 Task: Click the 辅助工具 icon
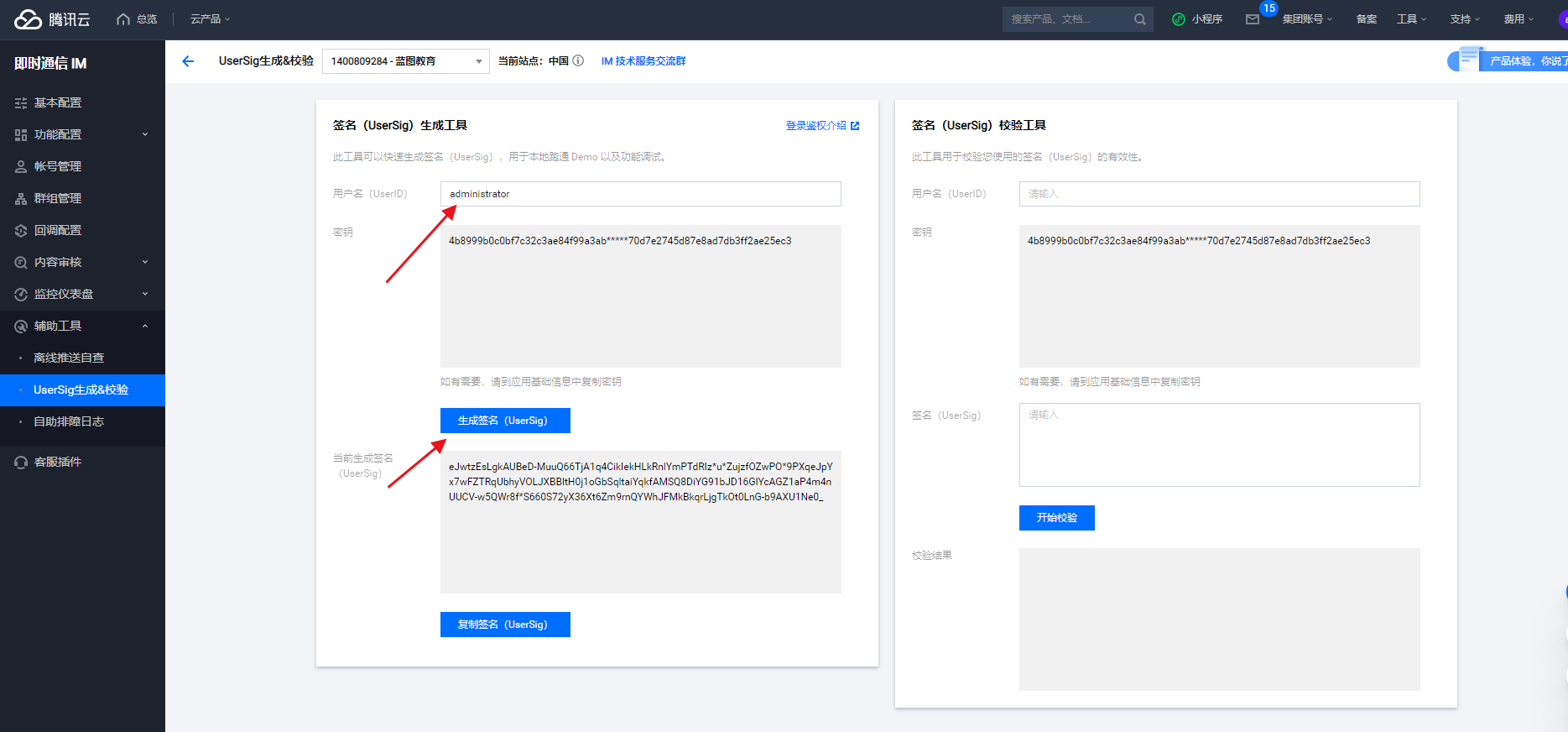point(21,326)
